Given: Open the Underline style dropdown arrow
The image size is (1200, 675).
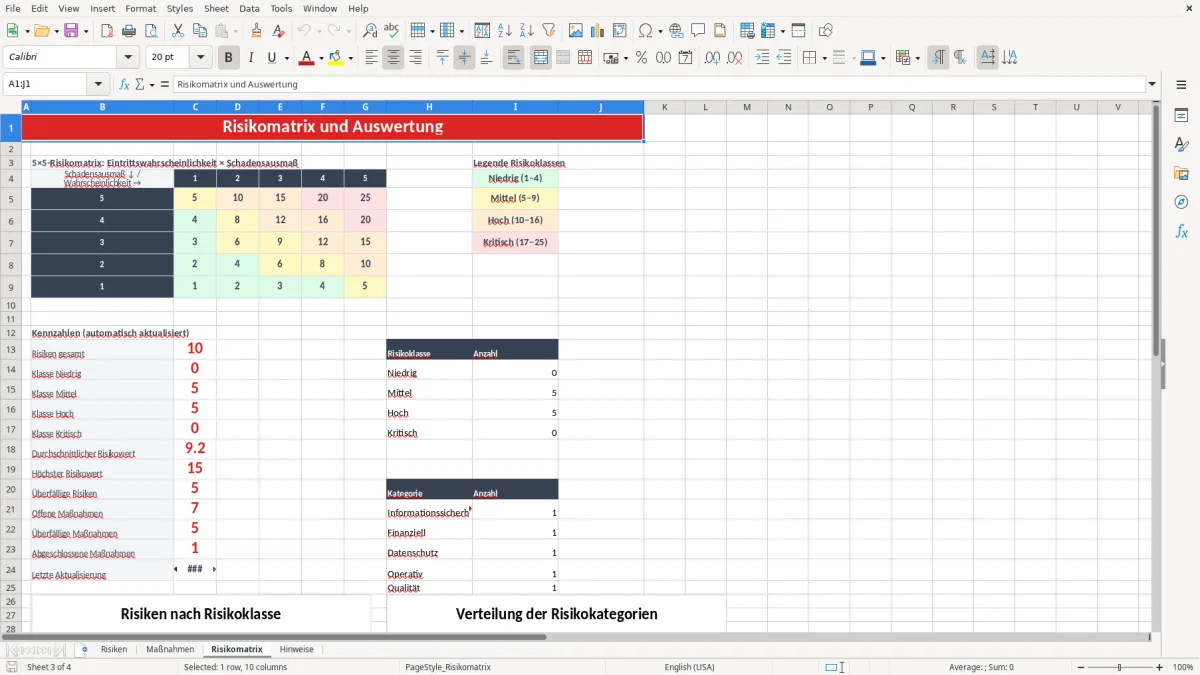Looking at the screenshot, I should (285, 58).
